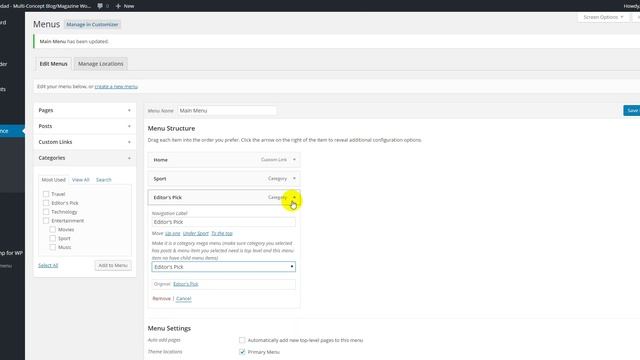This screenshot has height=360, width=640.
Task: Move item Up one
Action: [x=173, y=233]
